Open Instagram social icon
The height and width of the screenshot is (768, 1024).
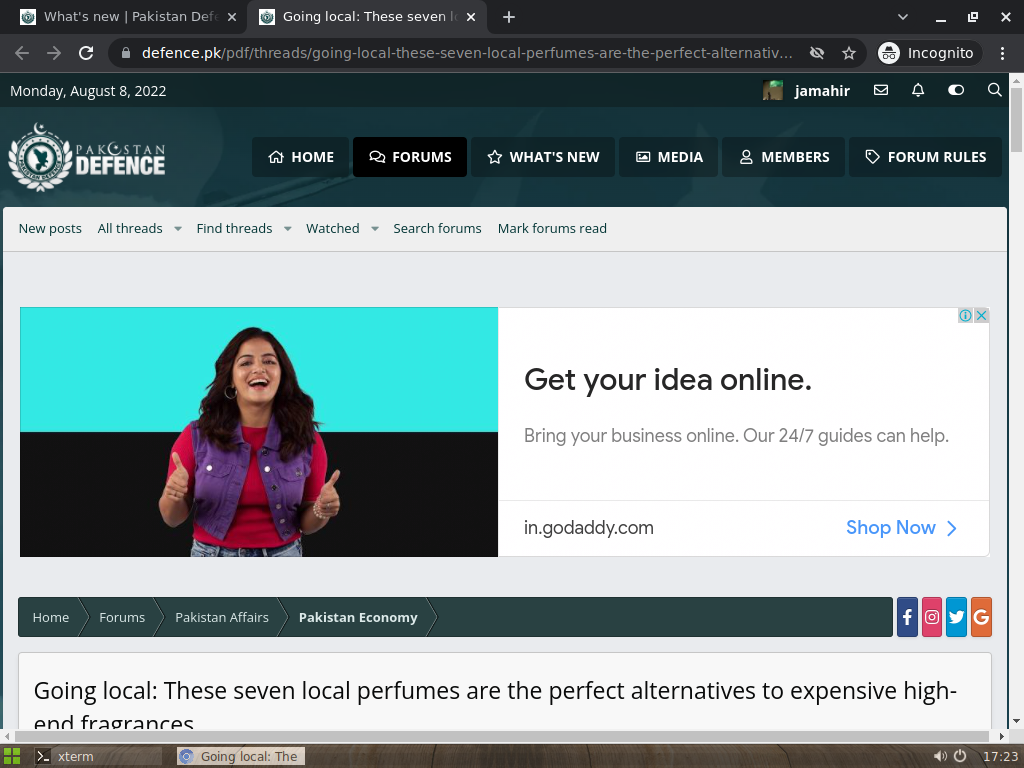click(x=932, y=617)
